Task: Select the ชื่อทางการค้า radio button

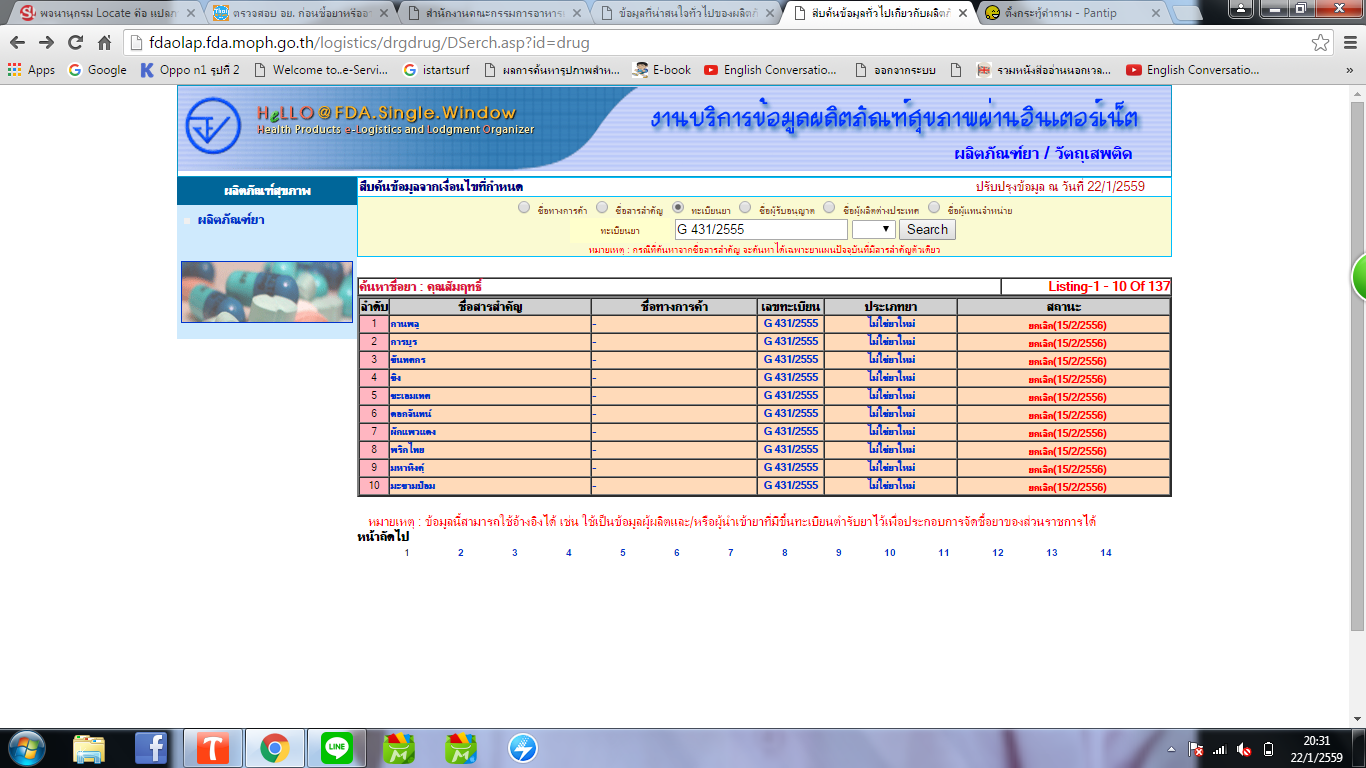Action: pyautogui.click(x=524, y=208)
